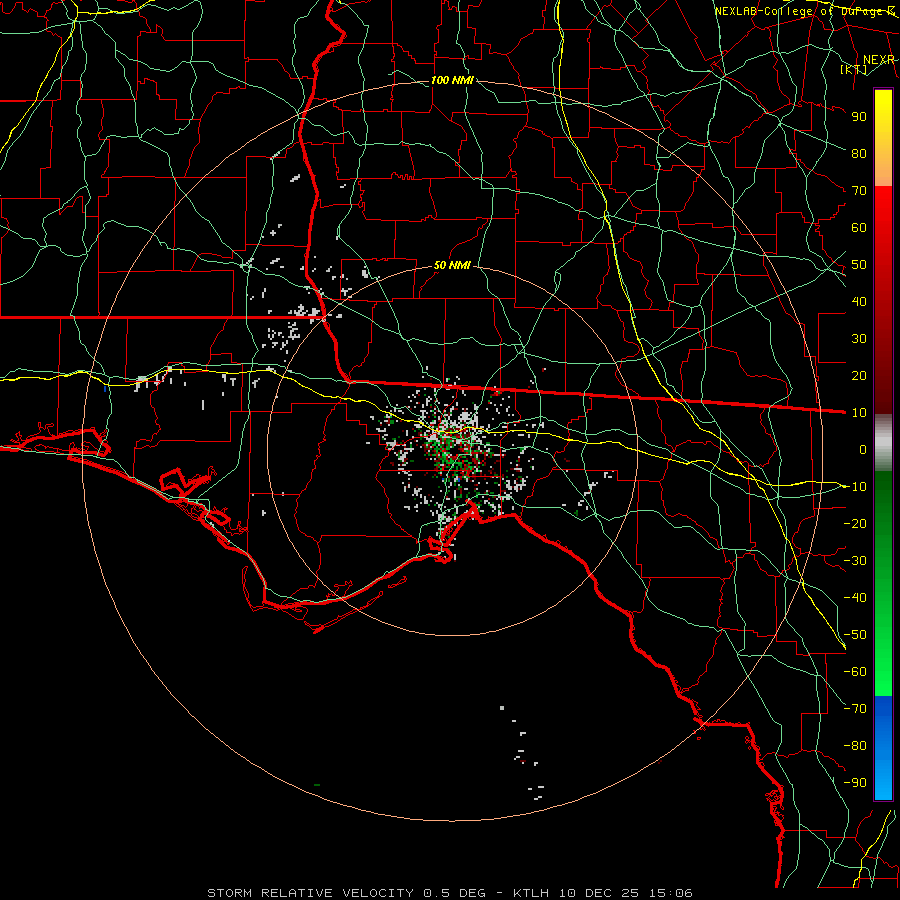900x900 pixels.
Task: Click the [KT] units label above the scale
Action: (854, 69)
